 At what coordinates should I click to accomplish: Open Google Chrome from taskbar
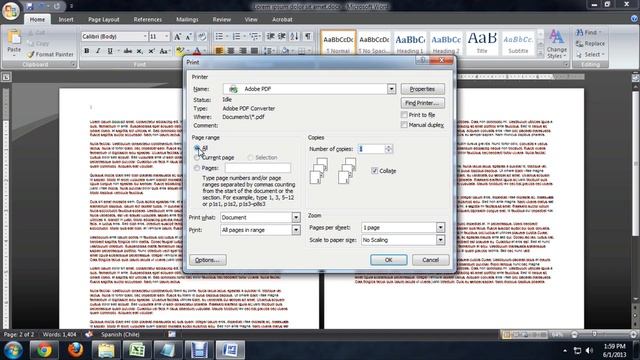pyautogui.click(x=44, y=350)
